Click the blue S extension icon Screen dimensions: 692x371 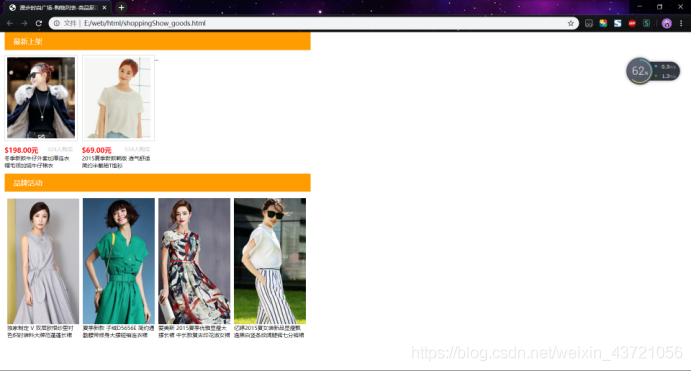[x=617, y=23]
